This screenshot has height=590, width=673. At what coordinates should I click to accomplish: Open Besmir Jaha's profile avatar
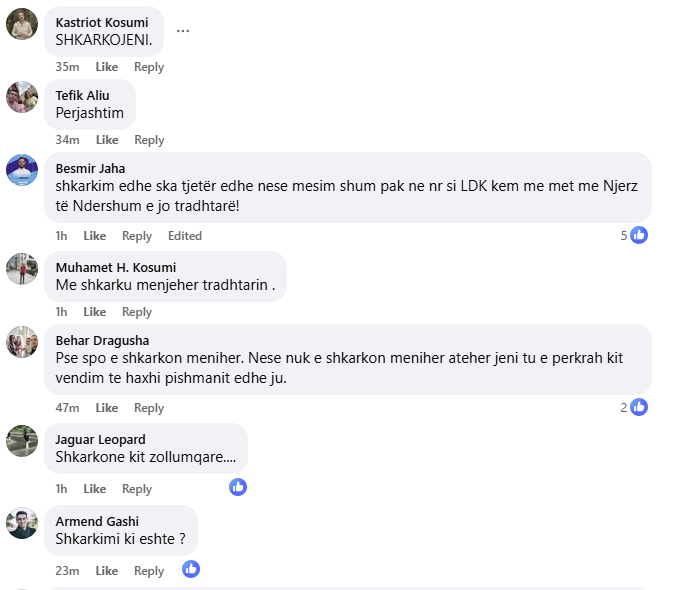[22, 170]
